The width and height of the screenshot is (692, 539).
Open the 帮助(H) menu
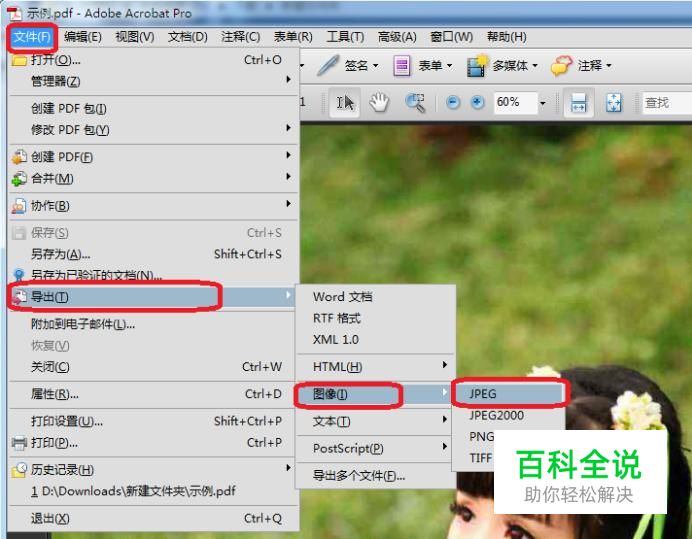(x=507, y=37)
